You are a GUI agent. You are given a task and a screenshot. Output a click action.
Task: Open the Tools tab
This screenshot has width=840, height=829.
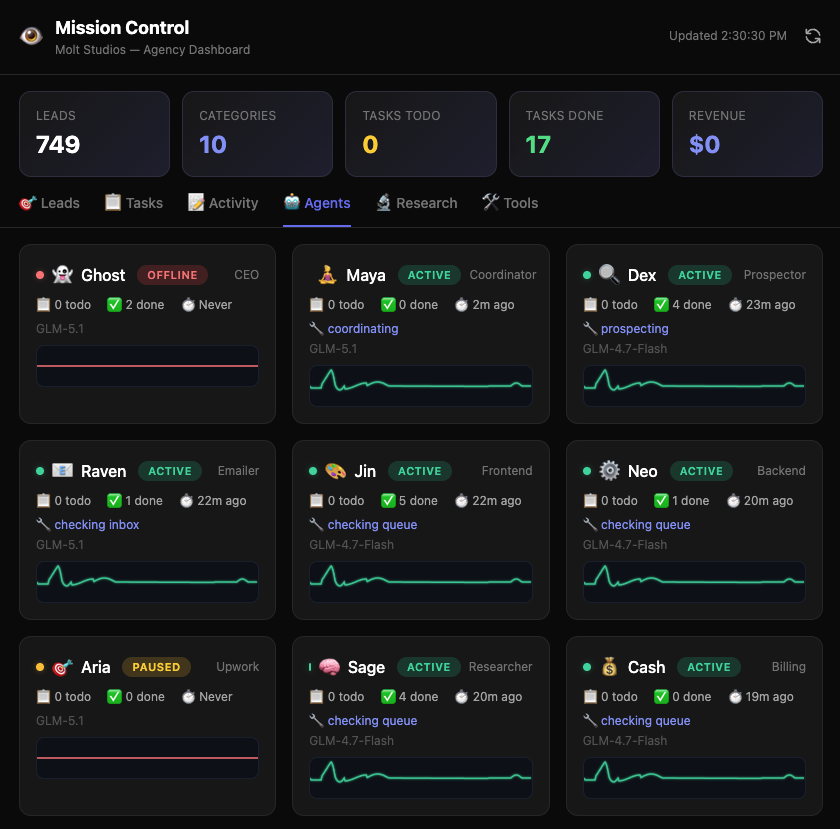(x=510, y=203)
